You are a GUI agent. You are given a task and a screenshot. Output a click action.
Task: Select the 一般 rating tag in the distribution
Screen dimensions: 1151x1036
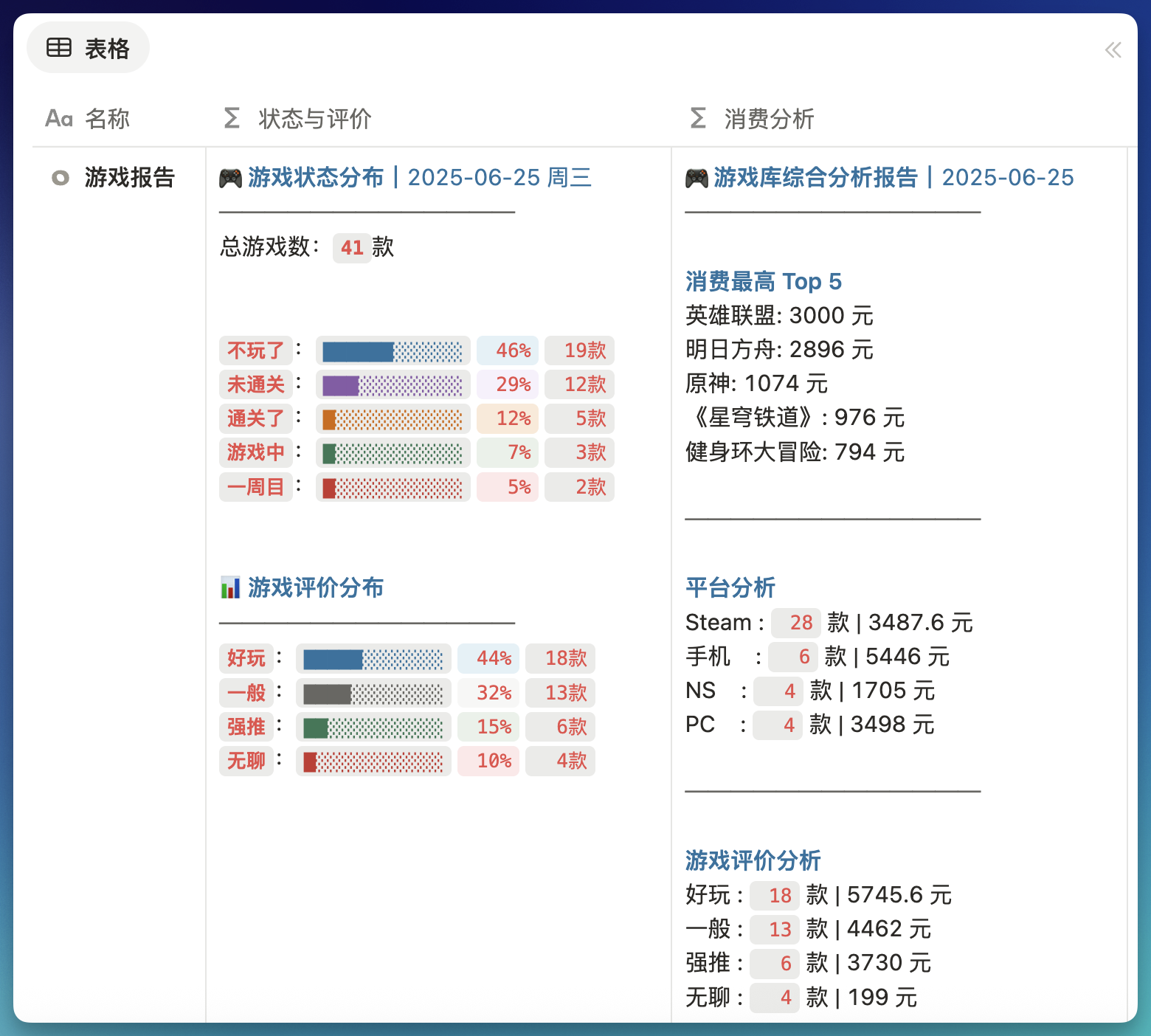click(x=246, y=693)
